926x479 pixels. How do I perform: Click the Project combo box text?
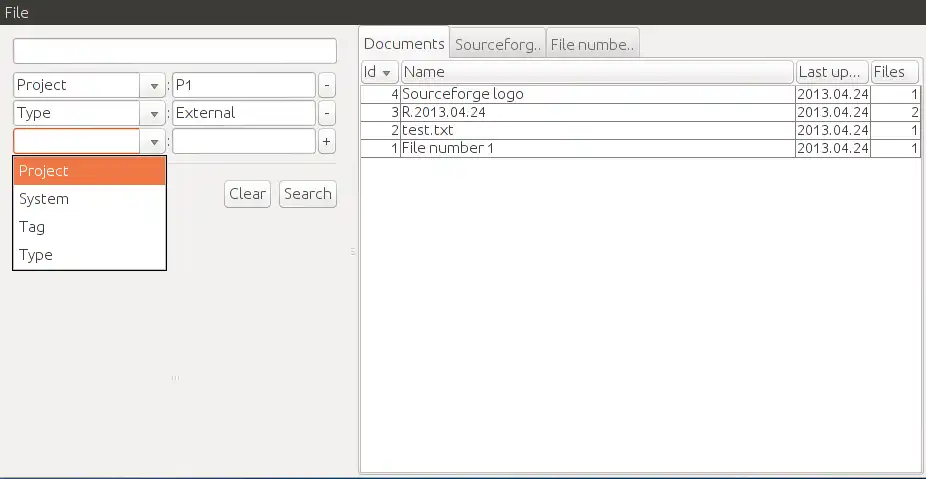click(x=41, y=85)
